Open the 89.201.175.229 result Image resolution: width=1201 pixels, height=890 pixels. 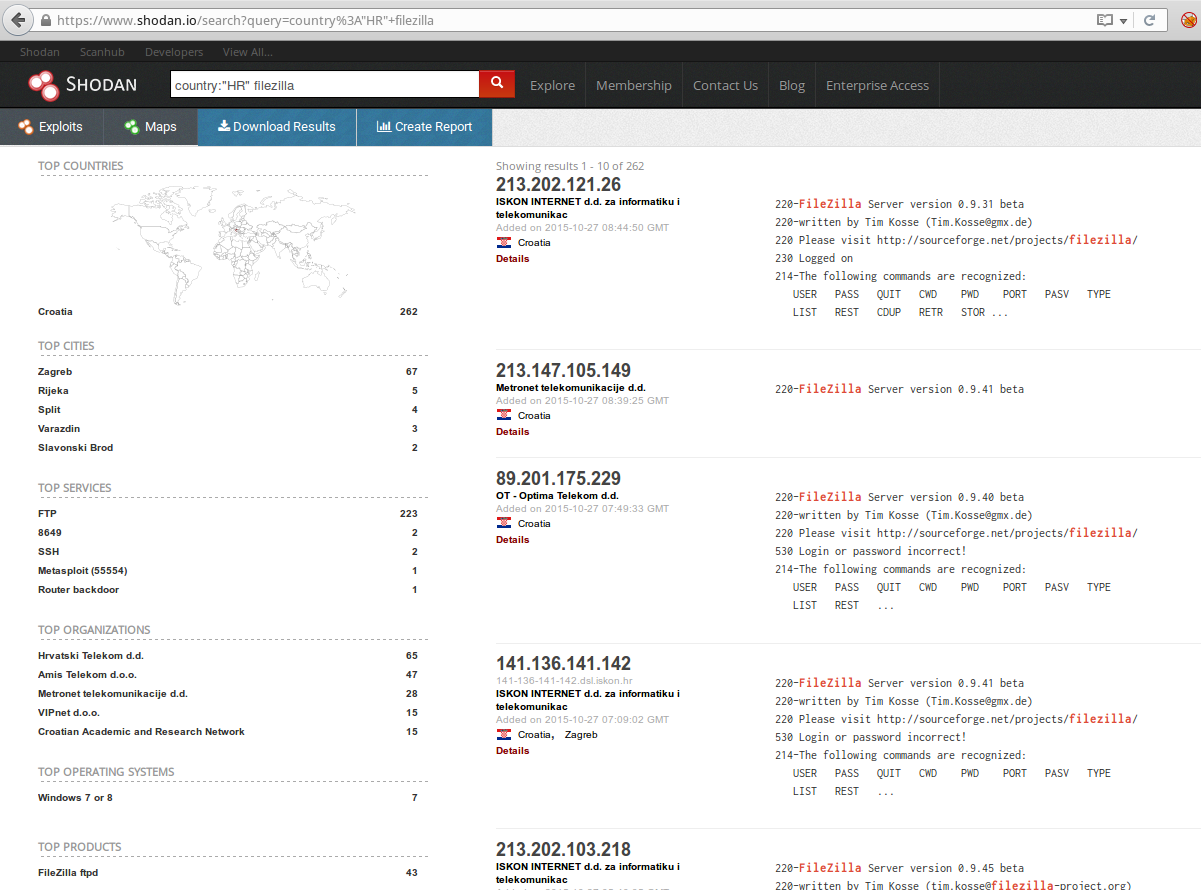[x=558, y=478]
